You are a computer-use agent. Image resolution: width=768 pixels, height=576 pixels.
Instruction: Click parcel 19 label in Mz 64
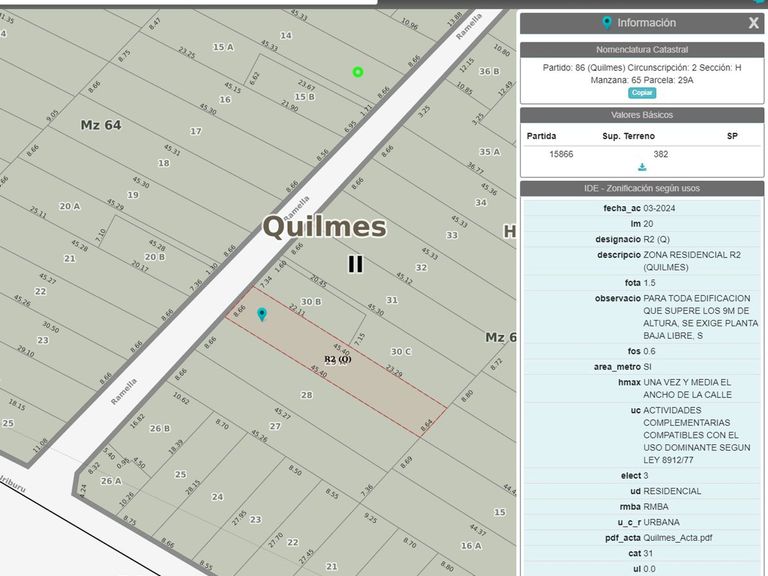133,195
